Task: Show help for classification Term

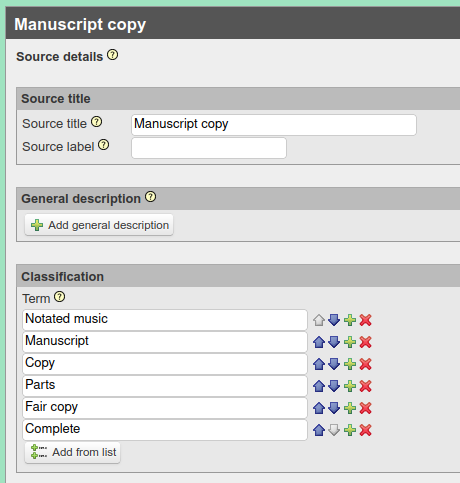Action: 60,297
